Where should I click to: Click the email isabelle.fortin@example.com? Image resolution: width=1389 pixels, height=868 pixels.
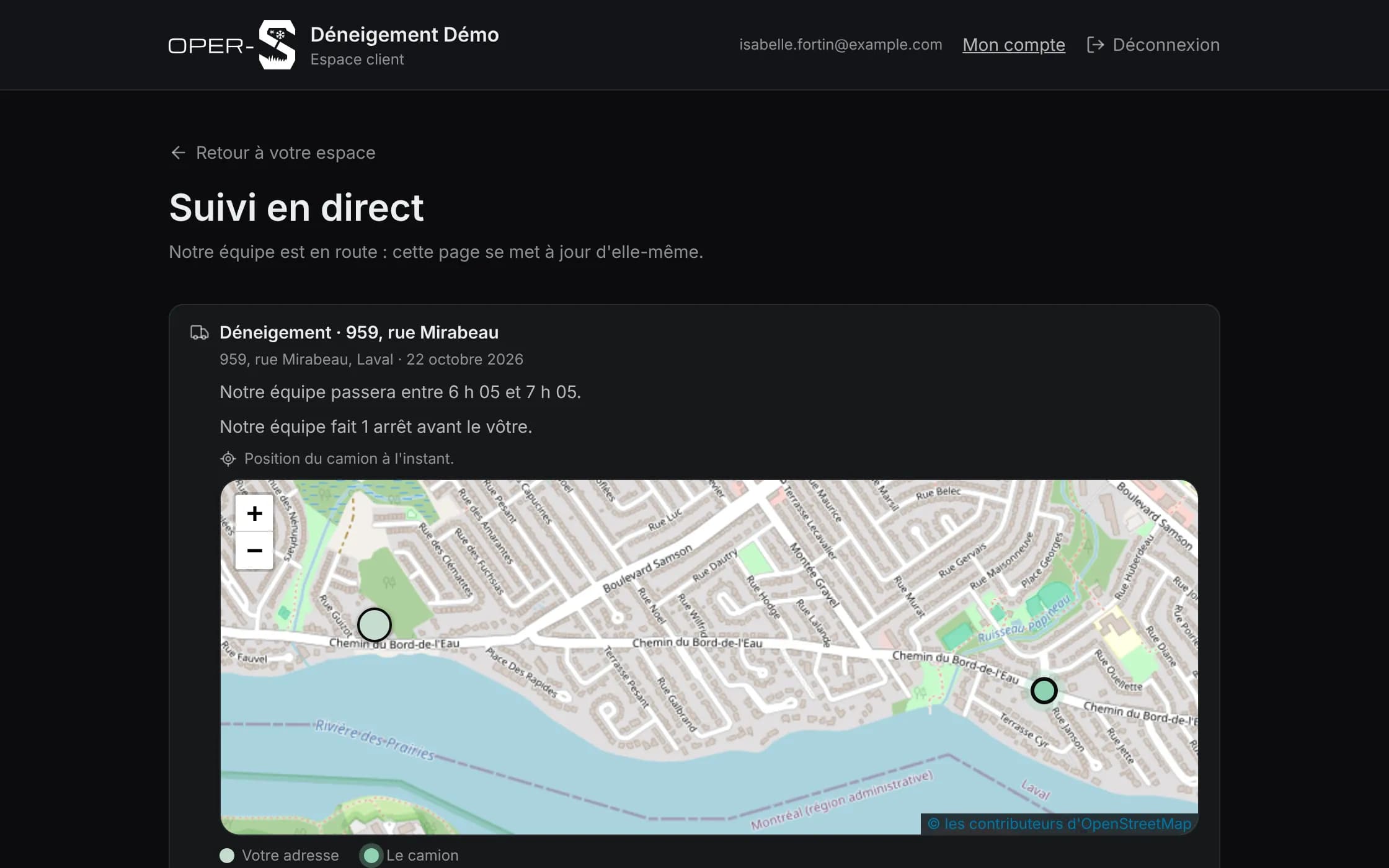(x=840, y=45)
